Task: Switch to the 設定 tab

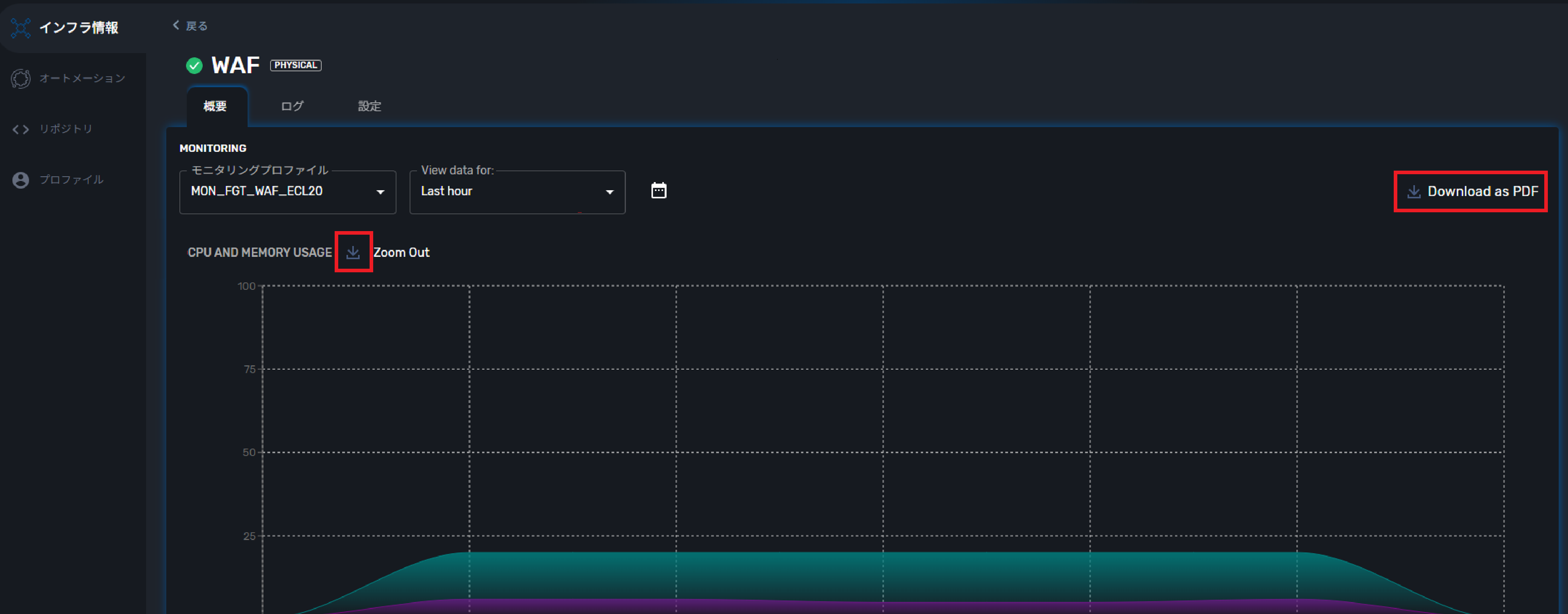Action: point(369,107)
